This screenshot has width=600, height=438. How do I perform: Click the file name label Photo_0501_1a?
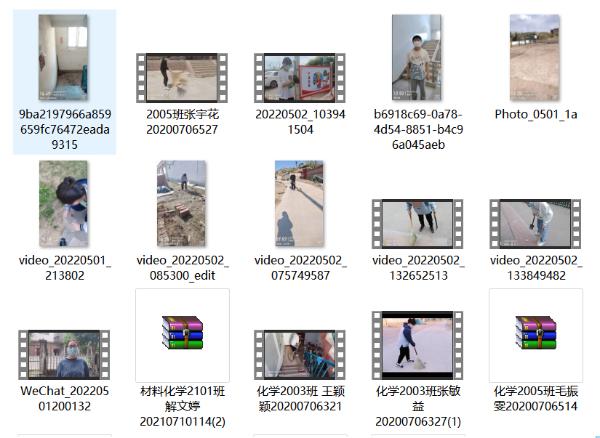(535, 114)
